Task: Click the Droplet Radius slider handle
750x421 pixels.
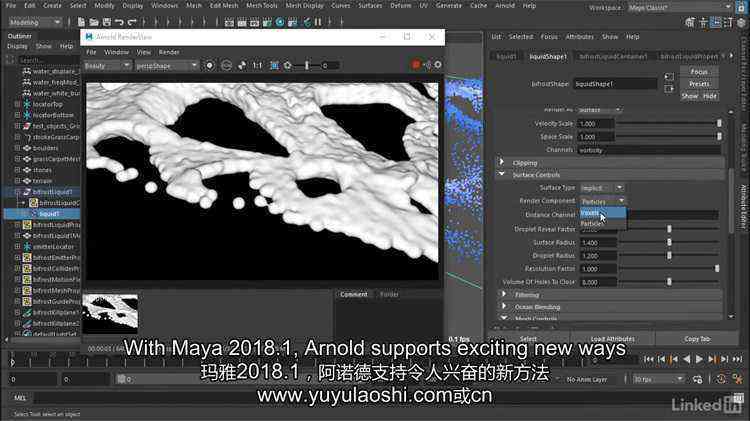Action: pyautogui.click(x=669, y=255)
